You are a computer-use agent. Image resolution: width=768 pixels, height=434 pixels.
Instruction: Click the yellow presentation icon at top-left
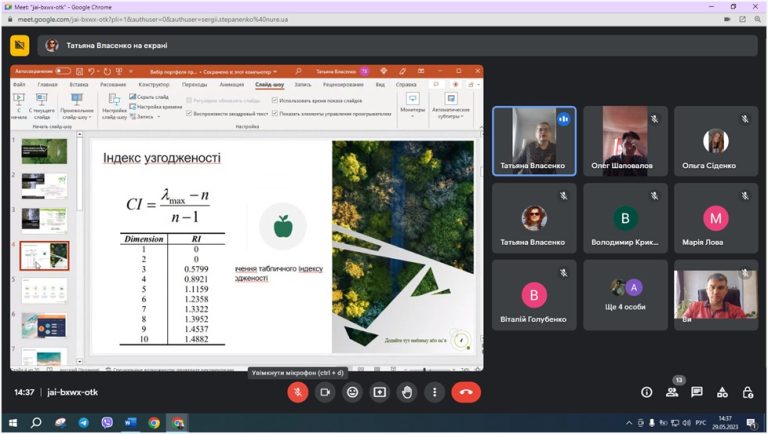(x=20, y=46)
